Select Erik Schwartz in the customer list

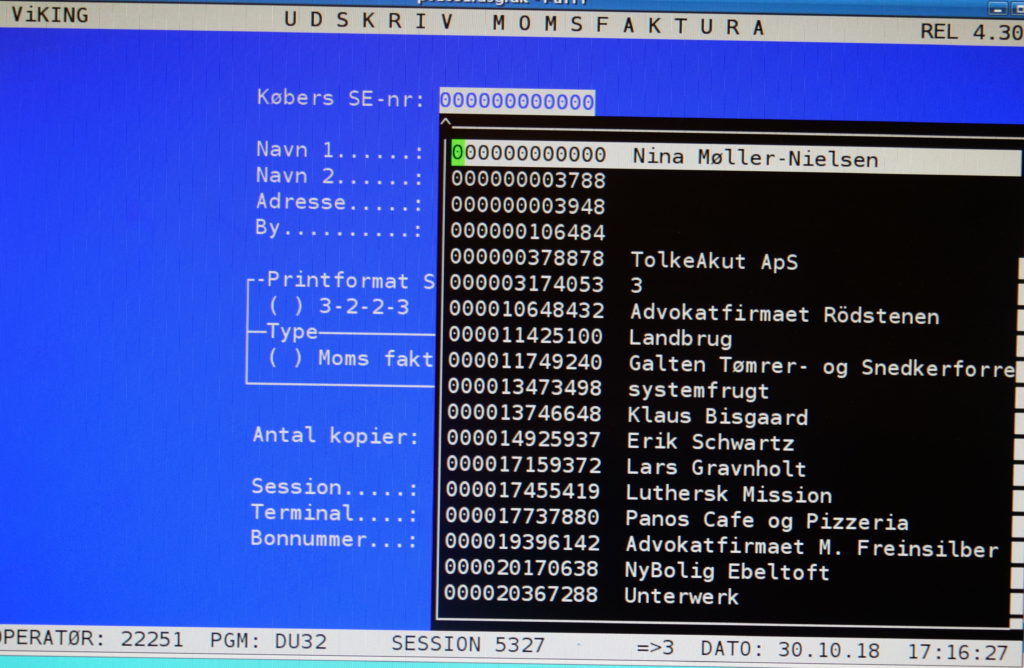710,442
